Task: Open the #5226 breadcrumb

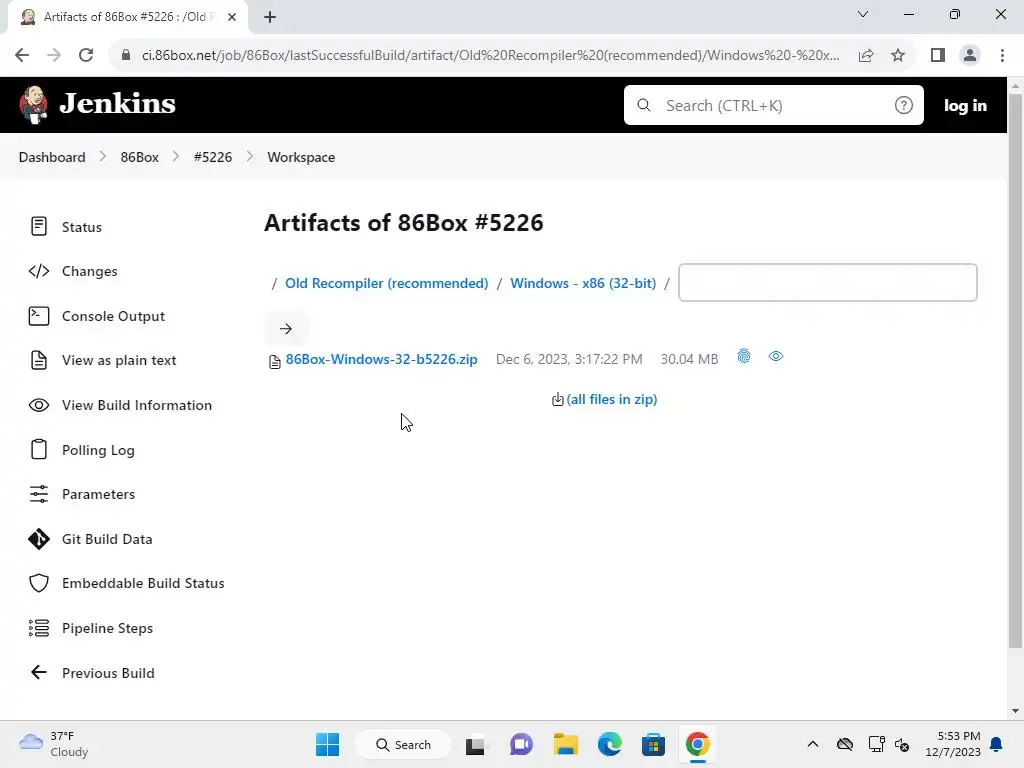Action: pos(213,157)
